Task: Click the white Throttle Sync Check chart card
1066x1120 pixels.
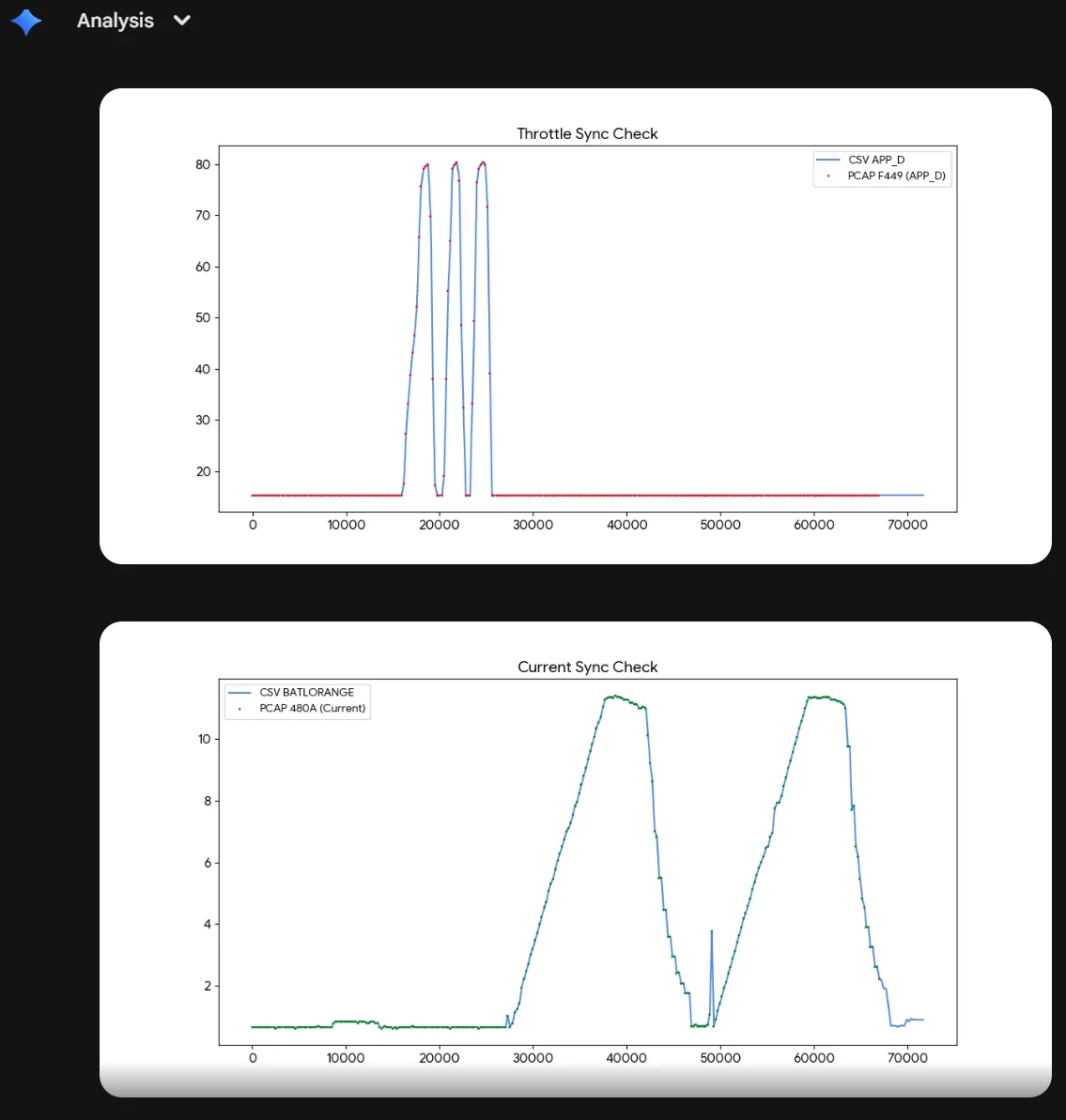Action: [x=578, y=326]
